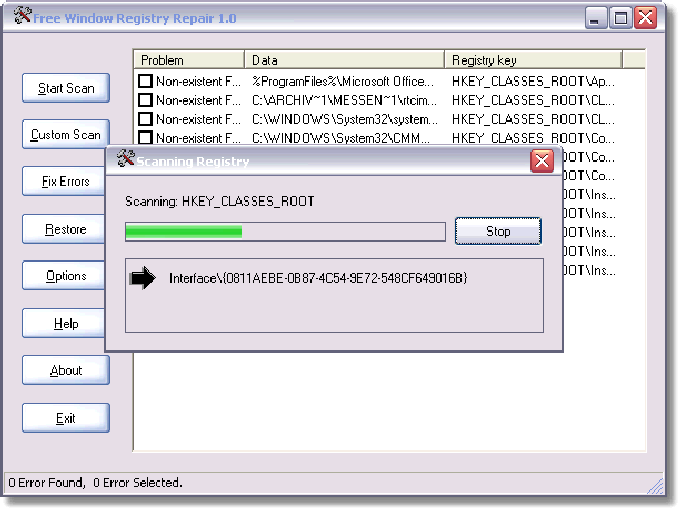Maximize the Free Window Registry Repair window
The image size is (680, 510).
pyautogui.click(x=621, y=18)
